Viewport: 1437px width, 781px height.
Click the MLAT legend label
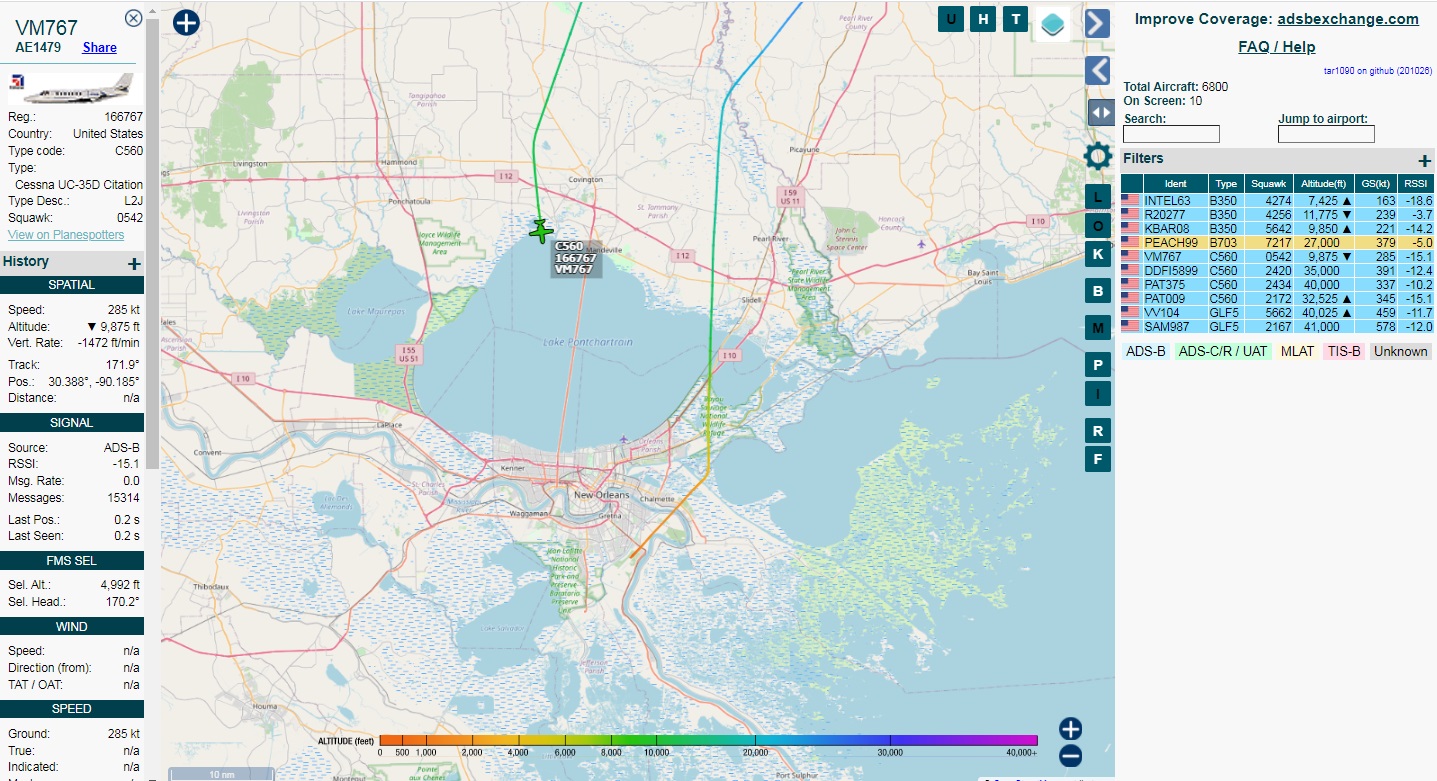[1297, 351]
